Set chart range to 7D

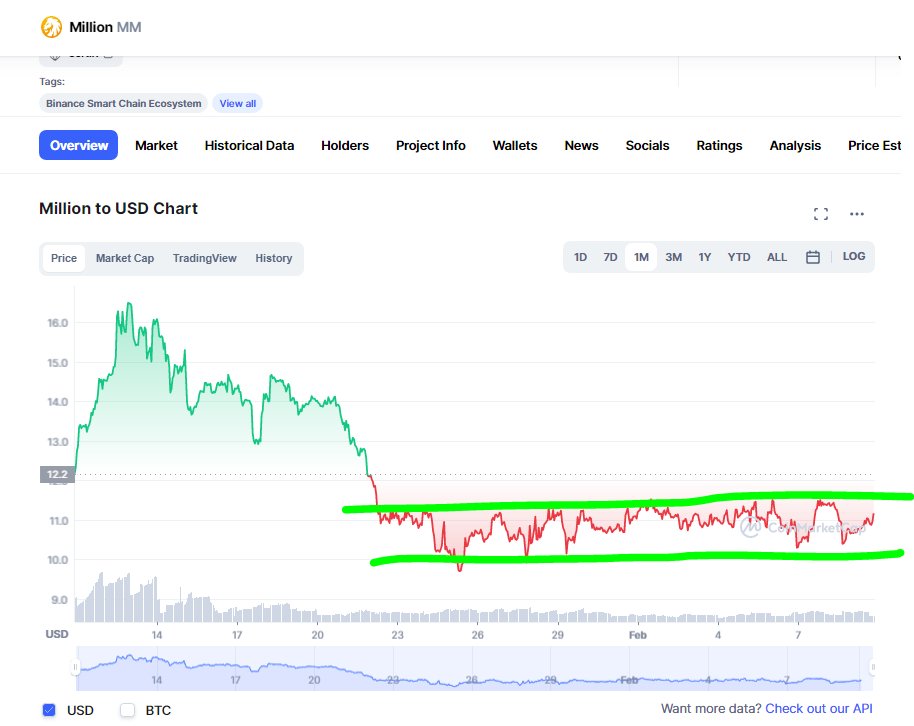pos(610,257)
